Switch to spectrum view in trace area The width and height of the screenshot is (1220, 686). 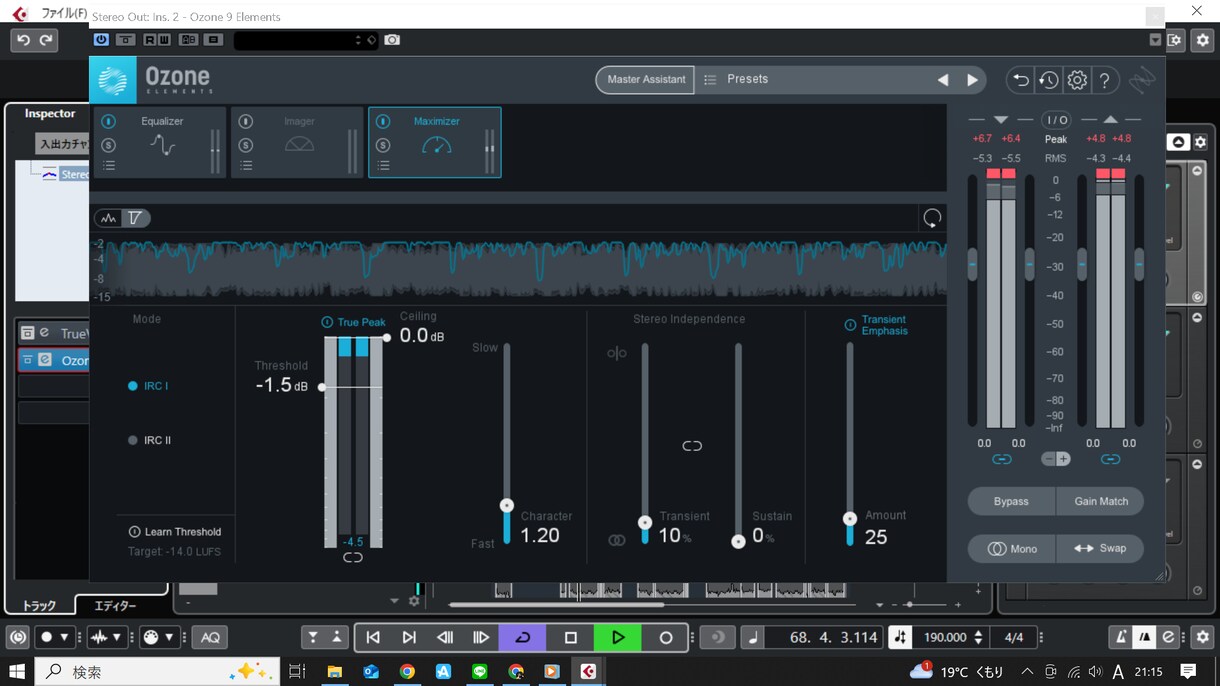point(109,218)
